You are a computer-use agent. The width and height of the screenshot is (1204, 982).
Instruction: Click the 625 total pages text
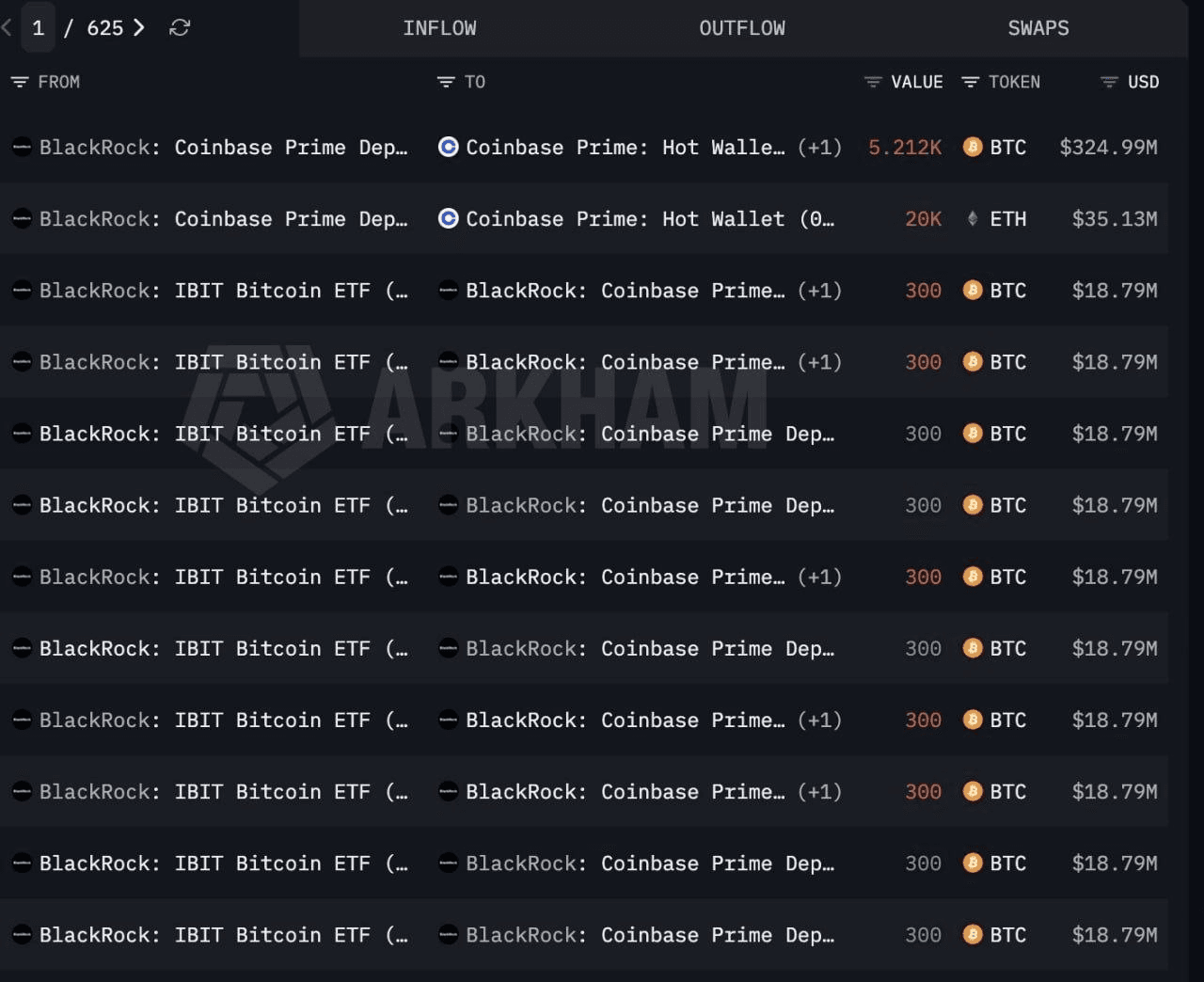[x=104, y=28]
